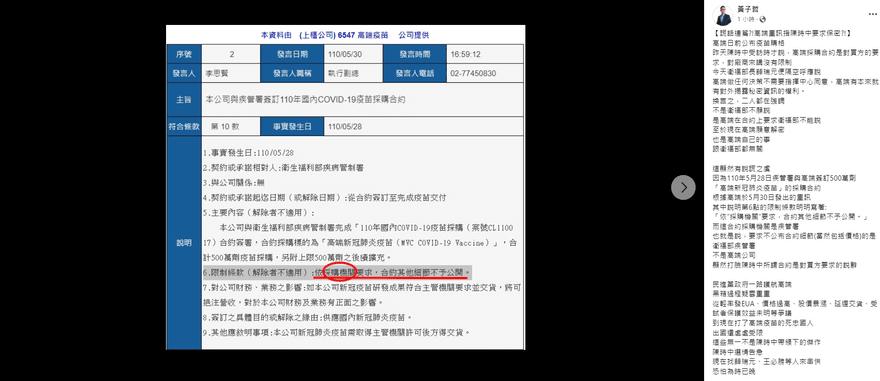Open the 1小時 post timestamp
The width and height of the screenshot is (880, 381).
click(x=746, y=19)
